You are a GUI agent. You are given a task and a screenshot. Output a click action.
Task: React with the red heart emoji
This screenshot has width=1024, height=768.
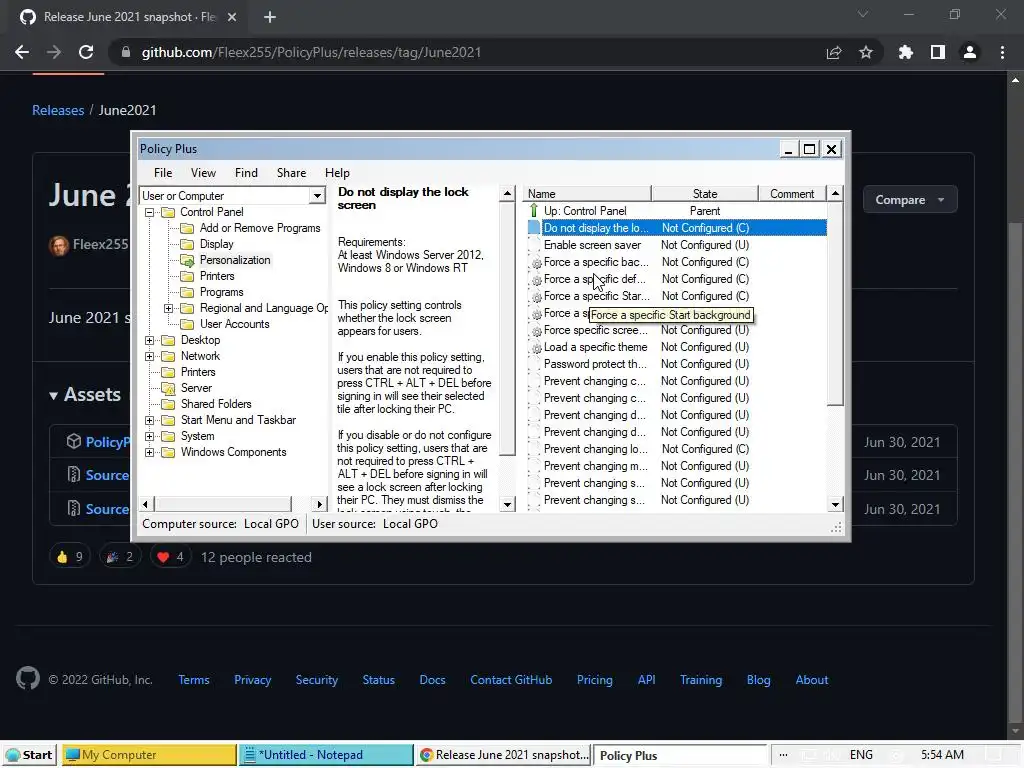click(170, 557)
